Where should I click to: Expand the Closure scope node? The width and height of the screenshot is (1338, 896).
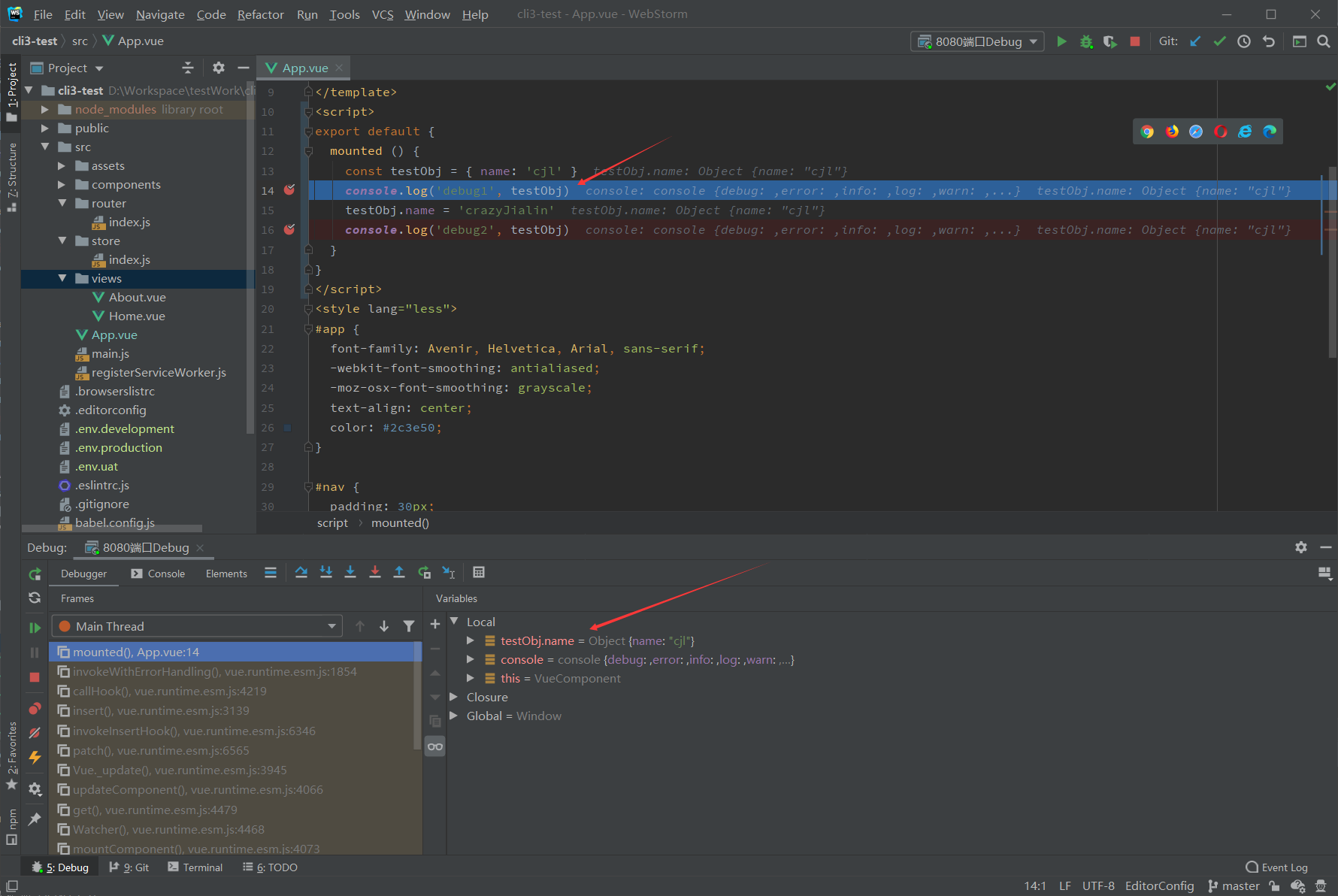pos(453,697)
